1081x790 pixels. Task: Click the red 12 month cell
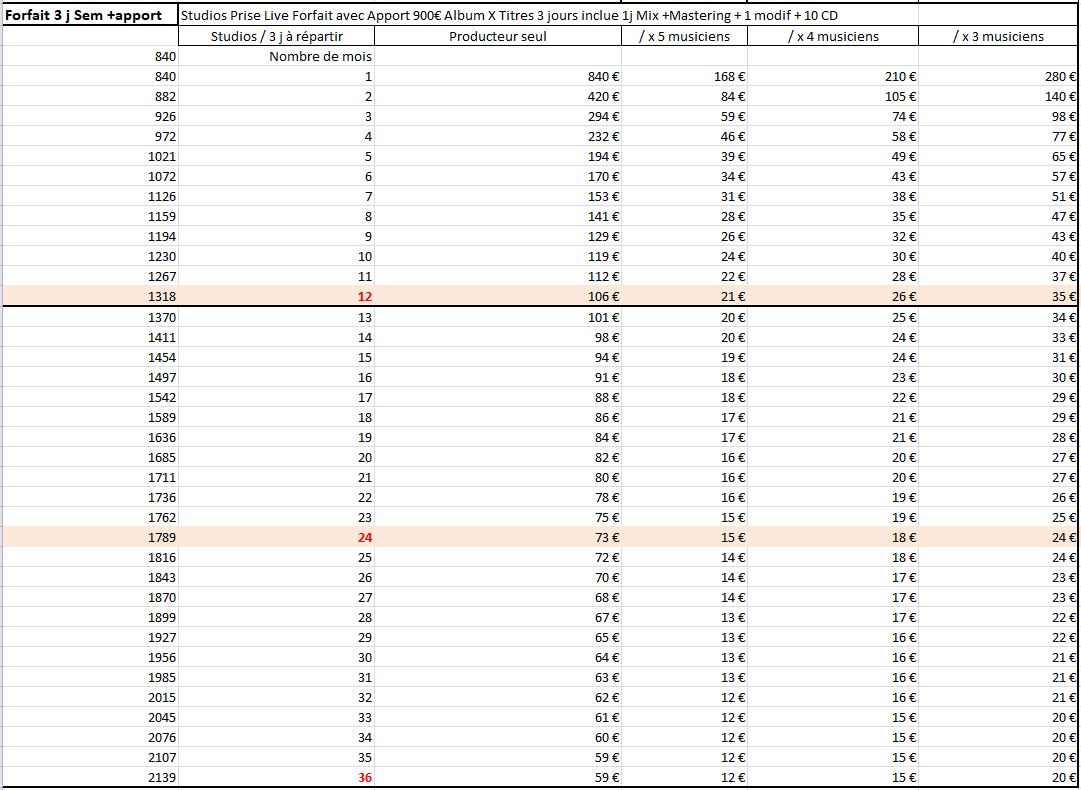(x=364, y=297)
